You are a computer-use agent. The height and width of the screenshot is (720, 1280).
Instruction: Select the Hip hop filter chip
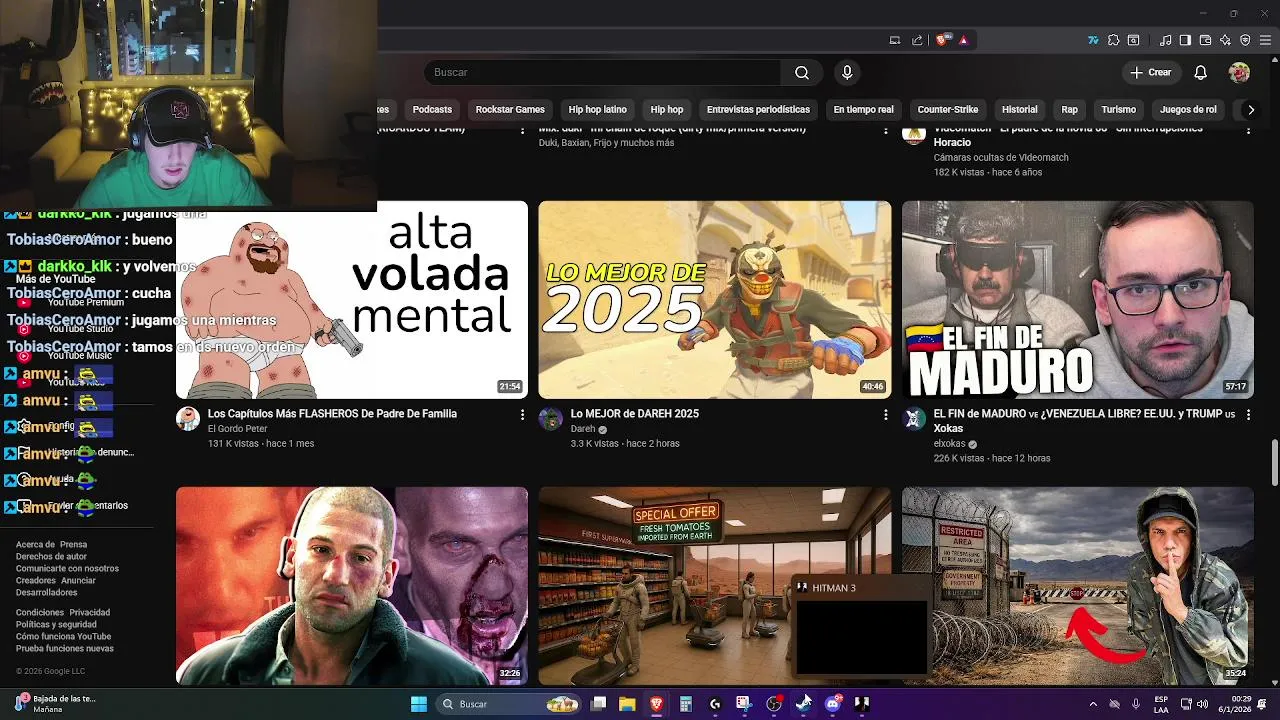click(666, 109)
